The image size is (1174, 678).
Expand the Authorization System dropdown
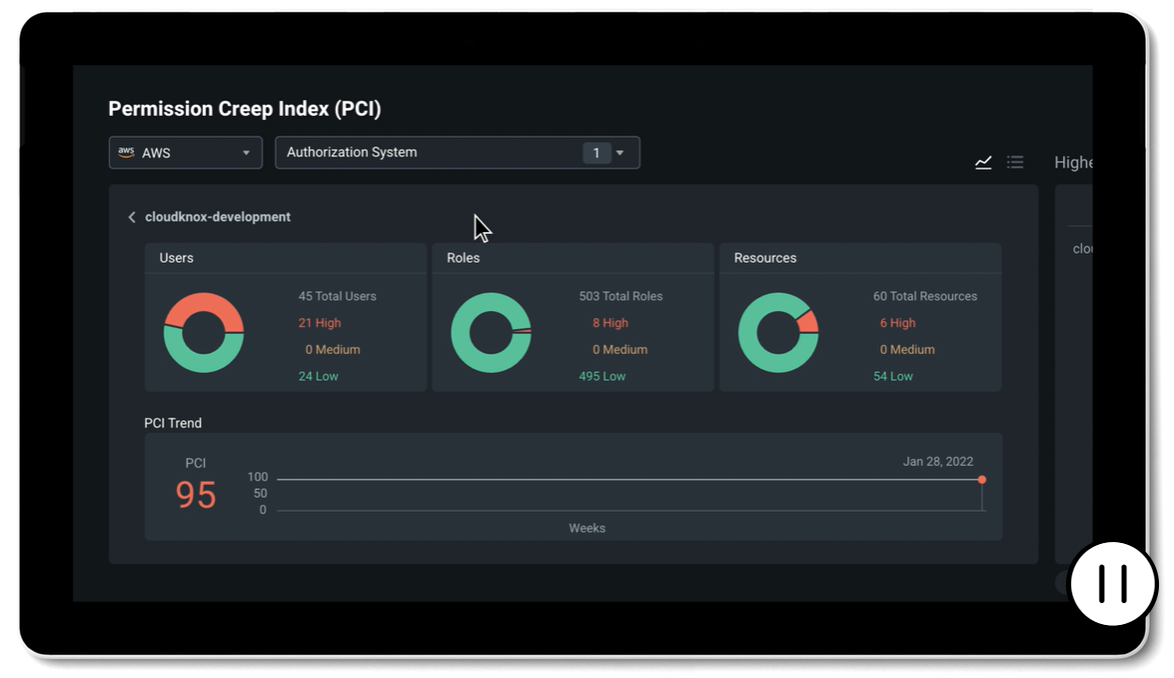pyautogui.click(x=457, y=153)
